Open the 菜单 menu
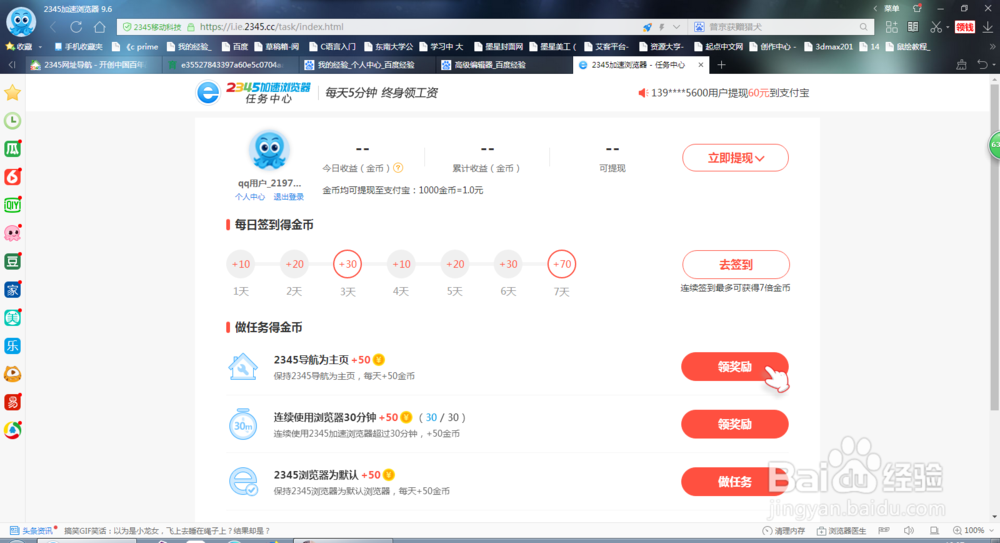Screen dimensions: 1000x543 click(x=892, y=8)
